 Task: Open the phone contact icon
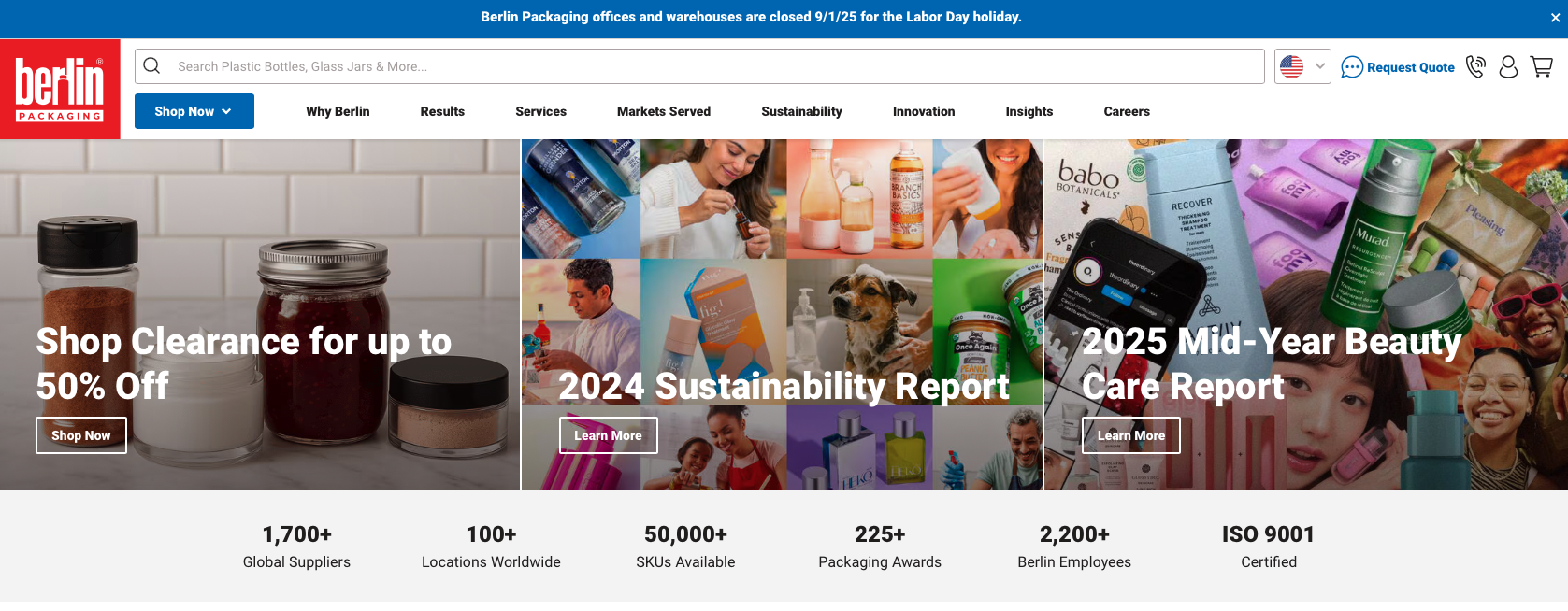[x=1475, y=66]
